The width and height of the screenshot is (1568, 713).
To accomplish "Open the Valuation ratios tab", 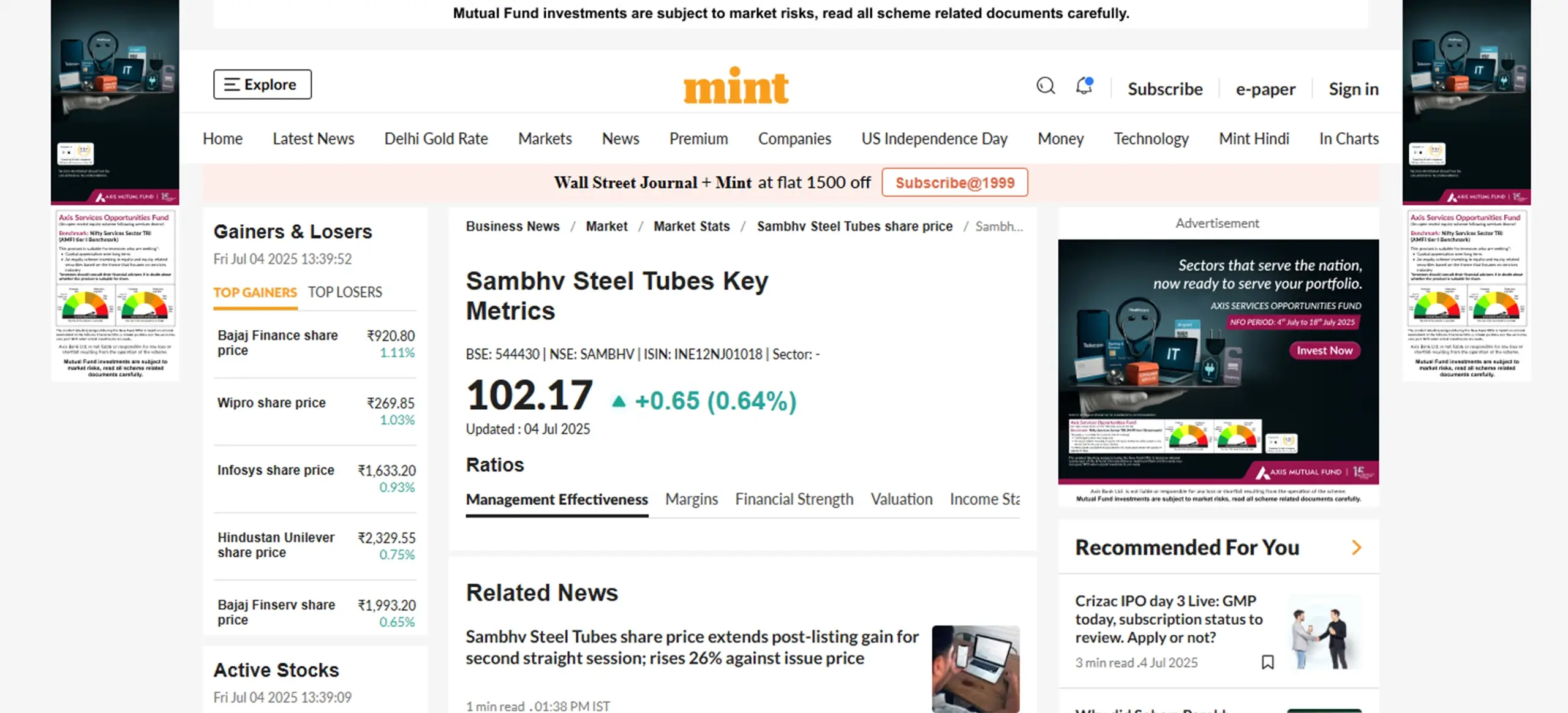I will pyautogui.click(x=902, y=499).
